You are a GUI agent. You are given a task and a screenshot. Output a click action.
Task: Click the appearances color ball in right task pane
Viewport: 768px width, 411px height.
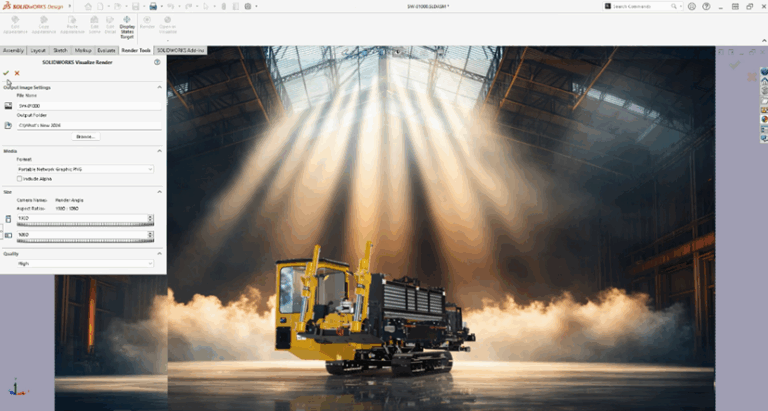764,120
